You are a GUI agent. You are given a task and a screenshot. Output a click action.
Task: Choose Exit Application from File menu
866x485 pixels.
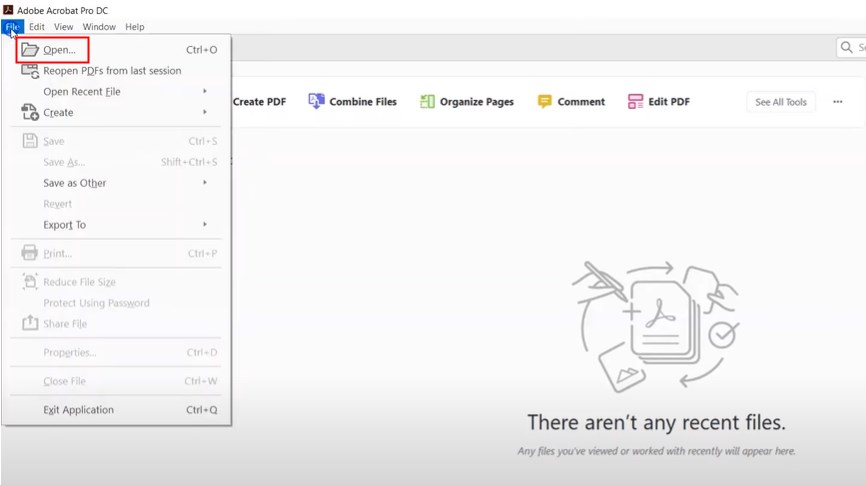79,410
